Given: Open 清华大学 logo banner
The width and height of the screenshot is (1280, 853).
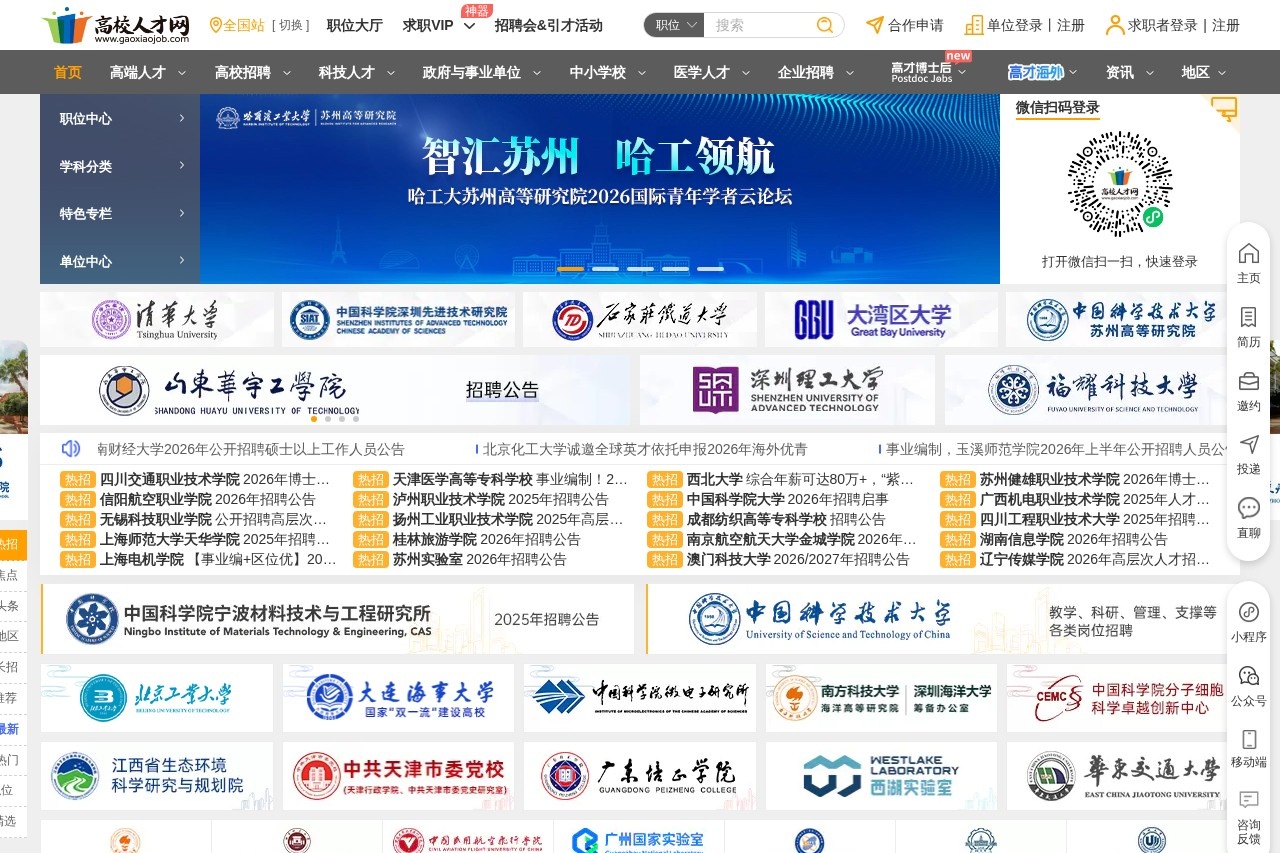Looking at the screenshot, I should pyautogui.click(x=157, y=320).
